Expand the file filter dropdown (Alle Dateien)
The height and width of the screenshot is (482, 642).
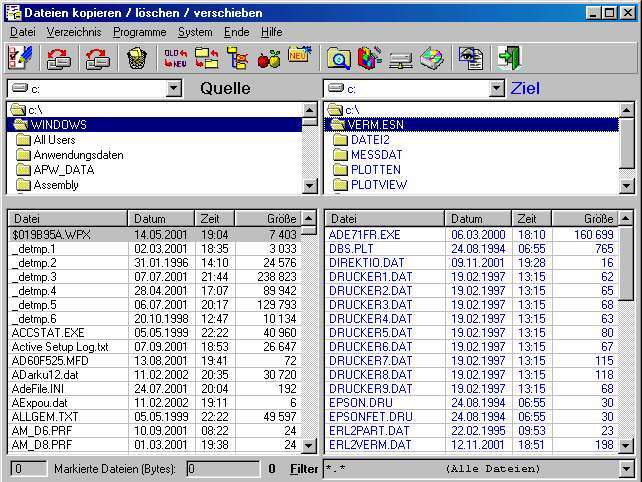pos(626,468)
